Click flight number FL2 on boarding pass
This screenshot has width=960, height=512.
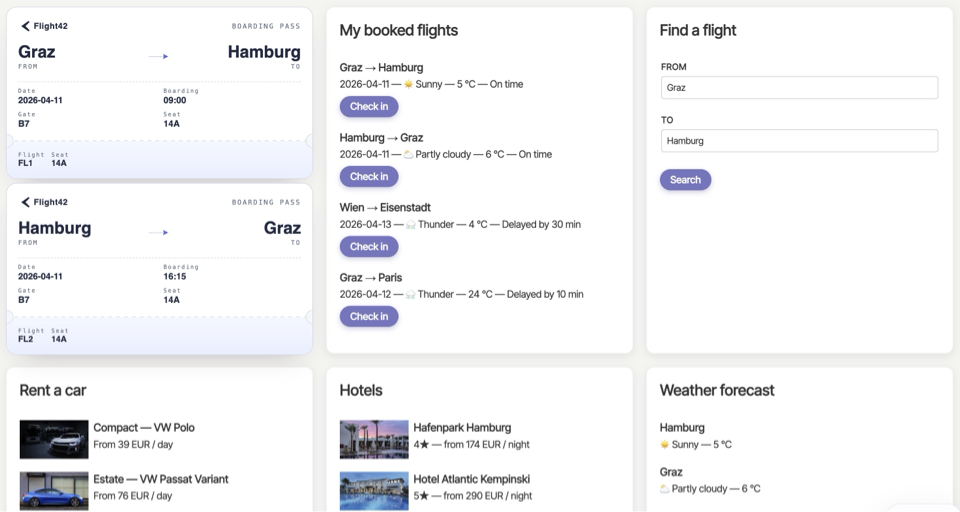(x=26, y=339)
